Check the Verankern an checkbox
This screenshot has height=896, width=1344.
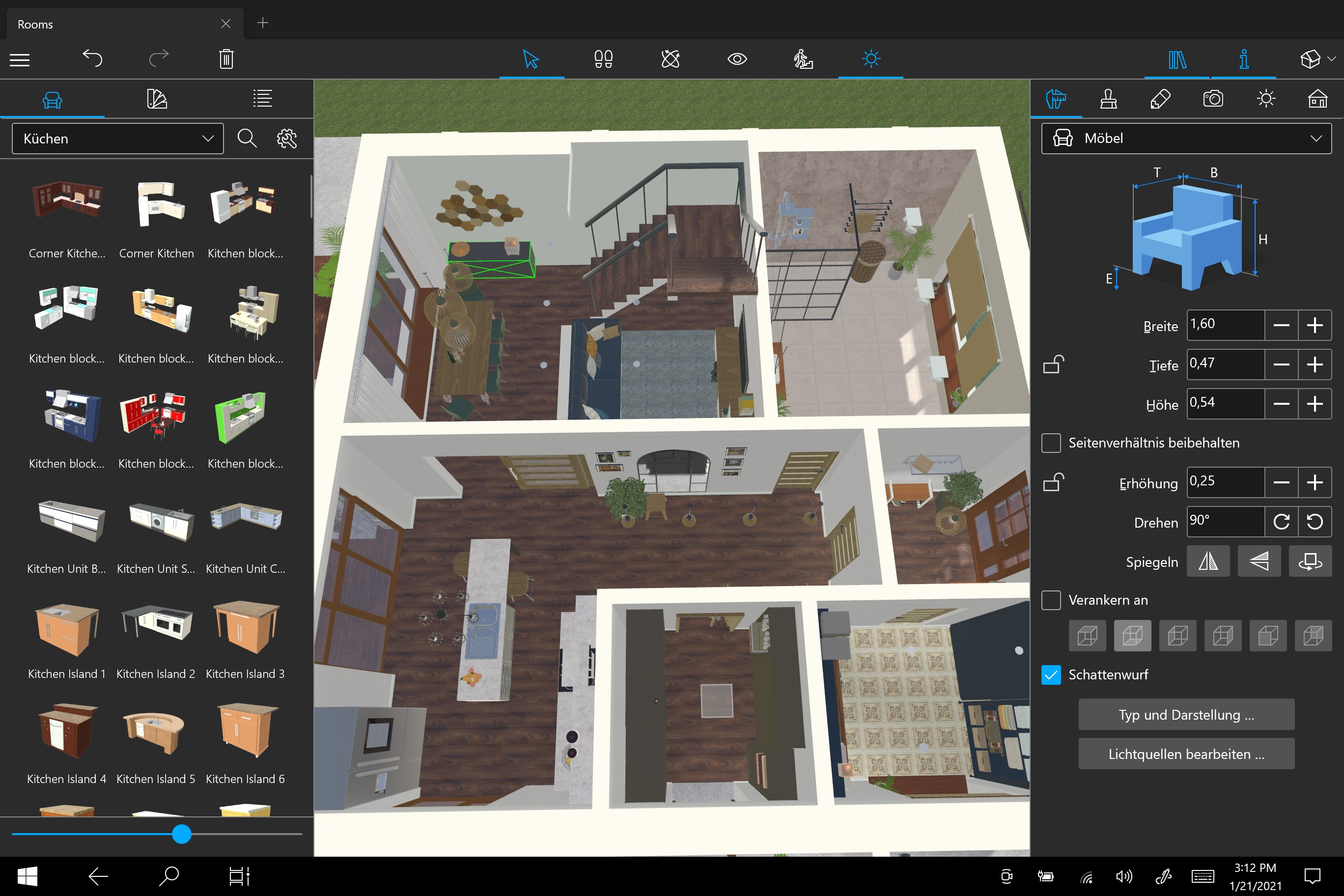pyautogui.click(x=1051, y=600)
